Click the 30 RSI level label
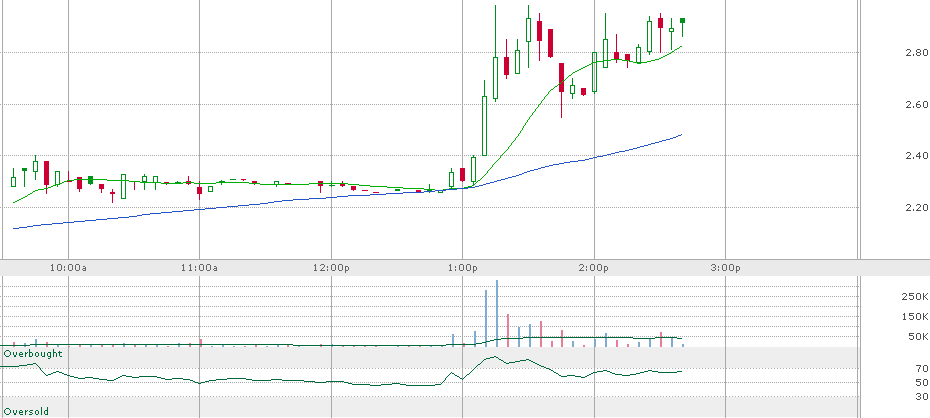 (922, 397)
